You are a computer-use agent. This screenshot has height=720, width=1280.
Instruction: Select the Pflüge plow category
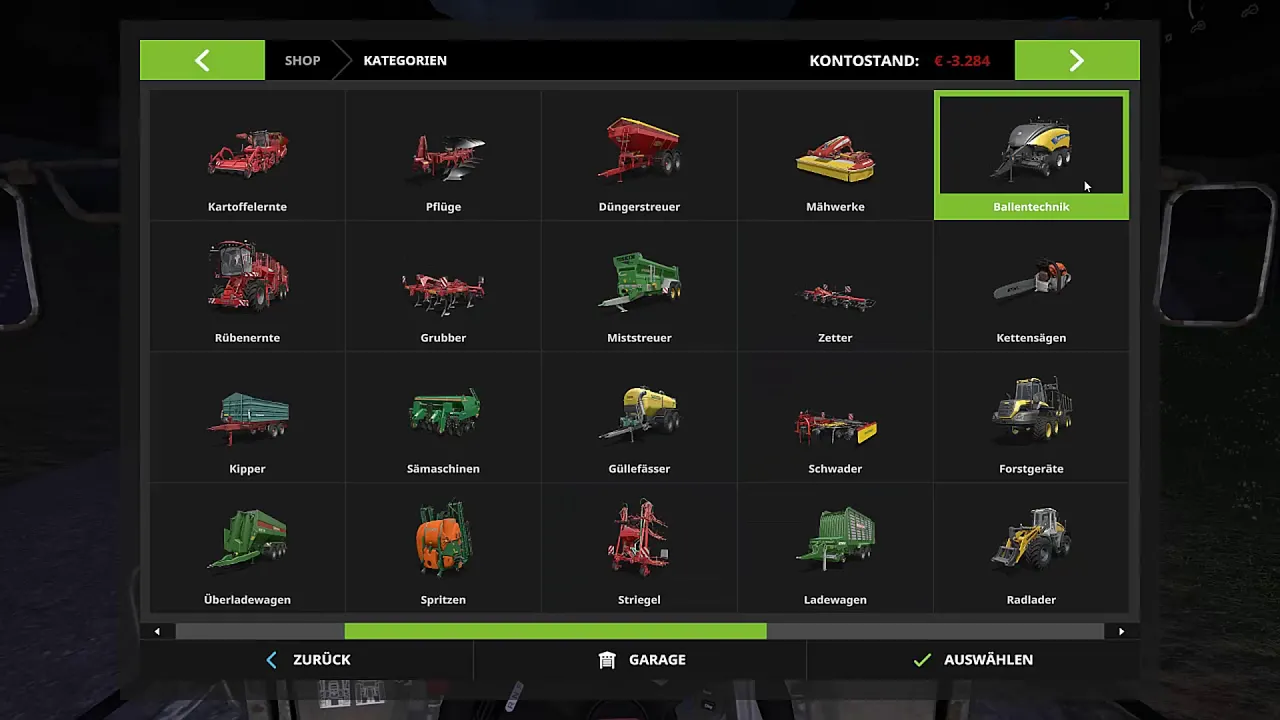(x=443, y=155)
